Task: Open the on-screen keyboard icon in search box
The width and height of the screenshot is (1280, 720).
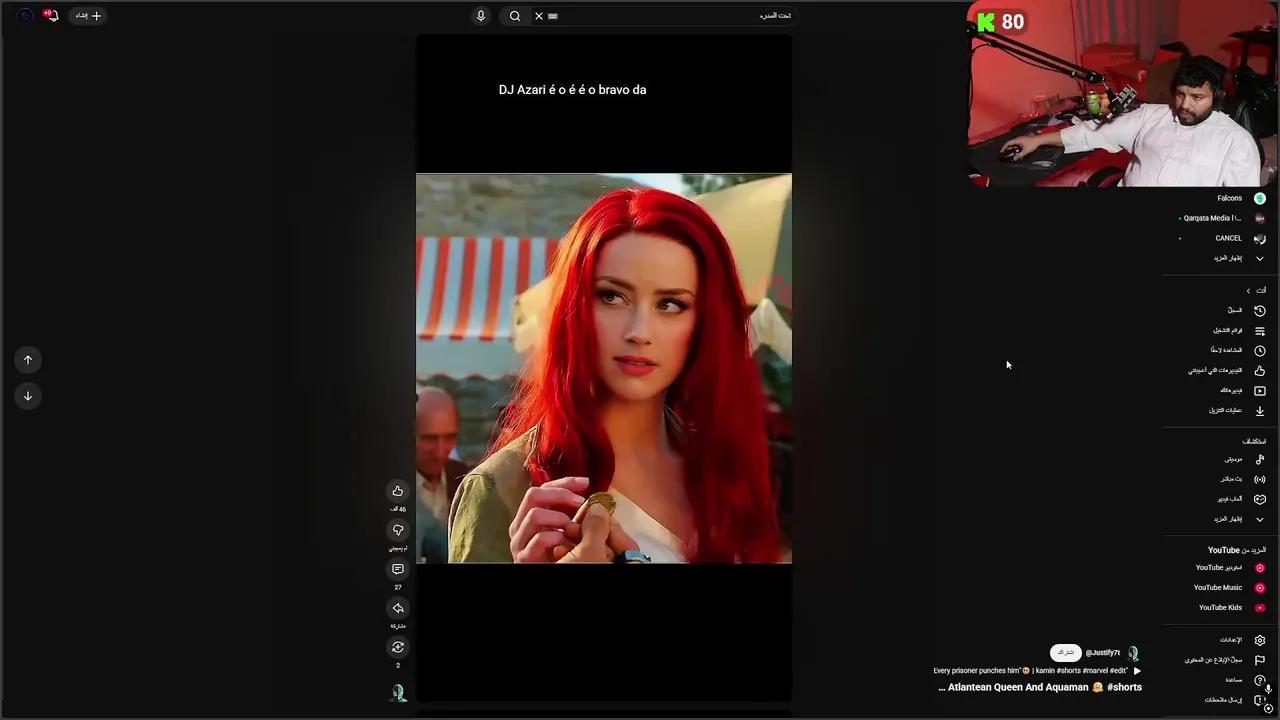Action: pos(553,16)
